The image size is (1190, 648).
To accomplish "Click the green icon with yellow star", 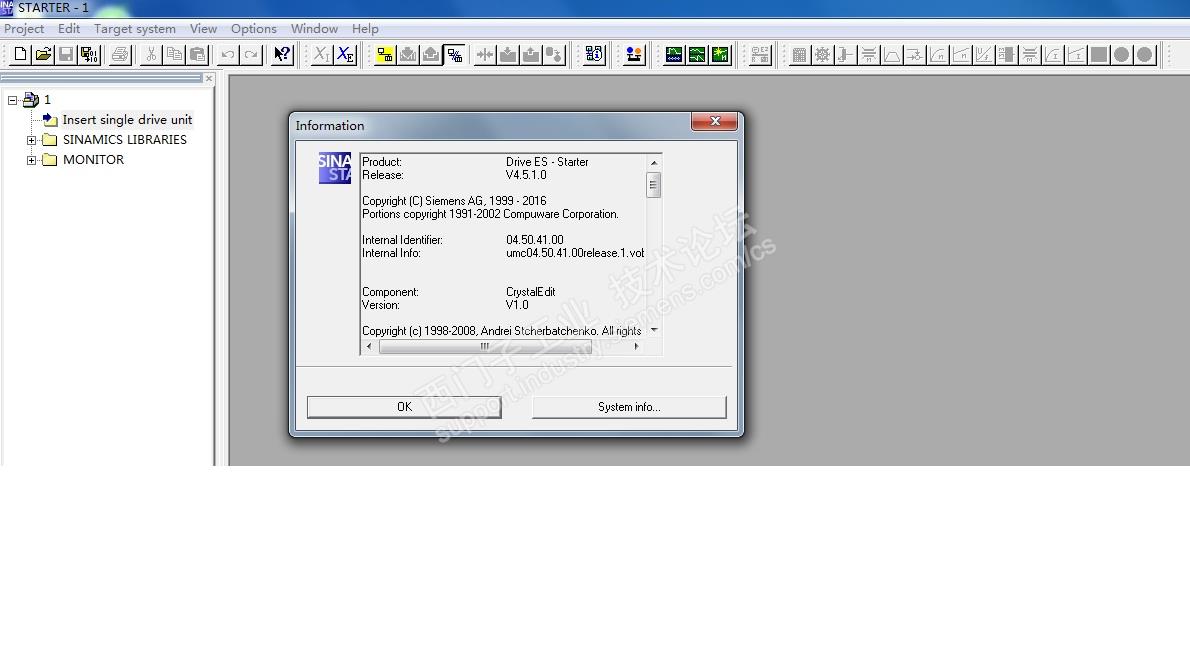I will pyautogui.click(x=719, y=55).
